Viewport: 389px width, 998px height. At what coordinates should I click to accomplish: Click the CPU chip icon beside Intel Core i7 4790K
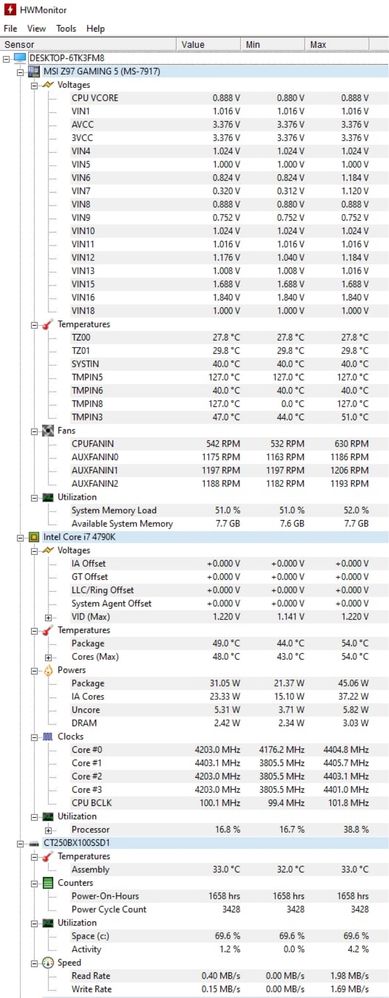click(x=34, y=537)
